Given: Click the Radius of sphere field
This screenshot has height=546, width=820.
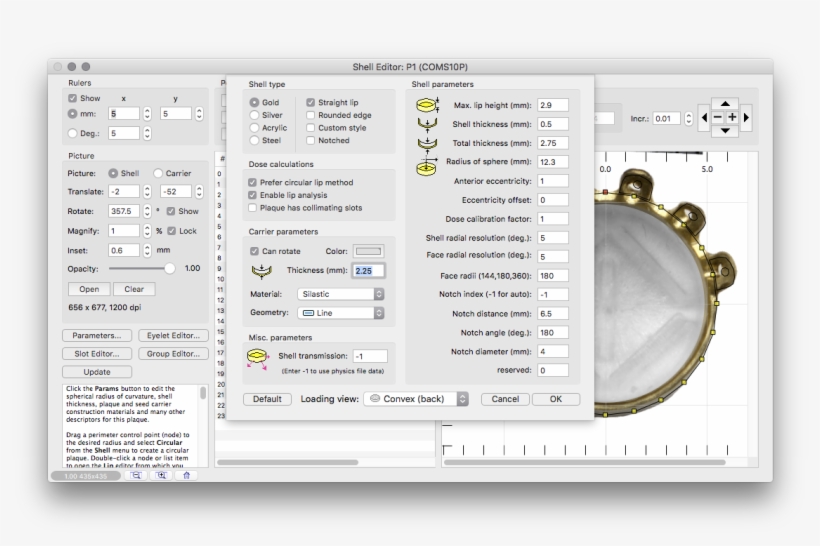Looking at the screenshot, I should coord(553,162).
